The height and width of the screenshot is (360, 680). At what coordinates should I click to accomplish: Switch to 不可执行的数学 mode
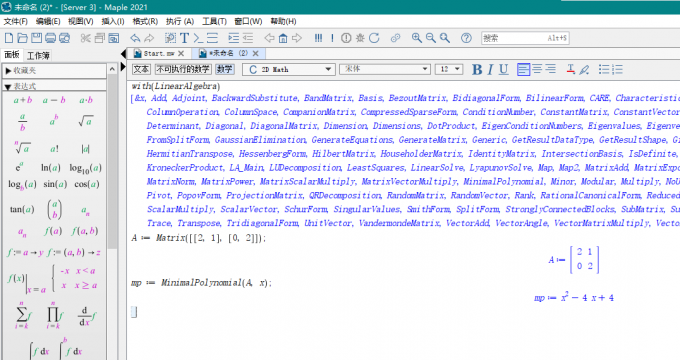click(x=183, y=69)
